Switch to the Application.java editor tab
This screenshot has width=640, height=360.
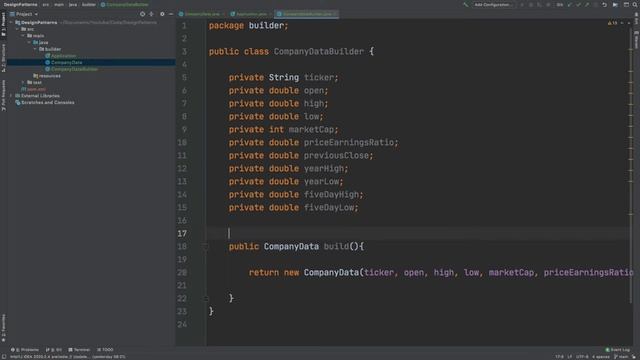[251, 14]
